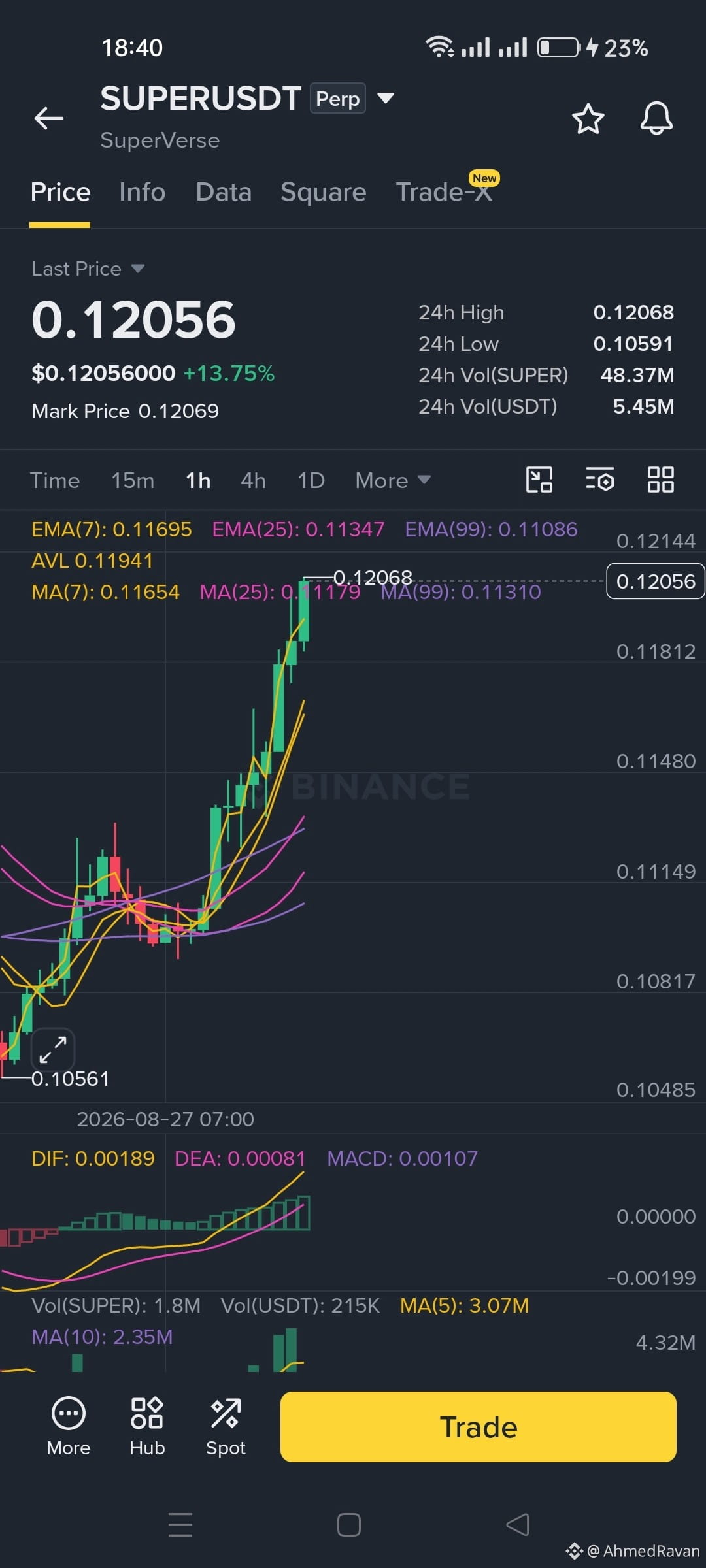Switch to the Info tab
Viewport: 706px width, 1568px height.
point(142,192)
